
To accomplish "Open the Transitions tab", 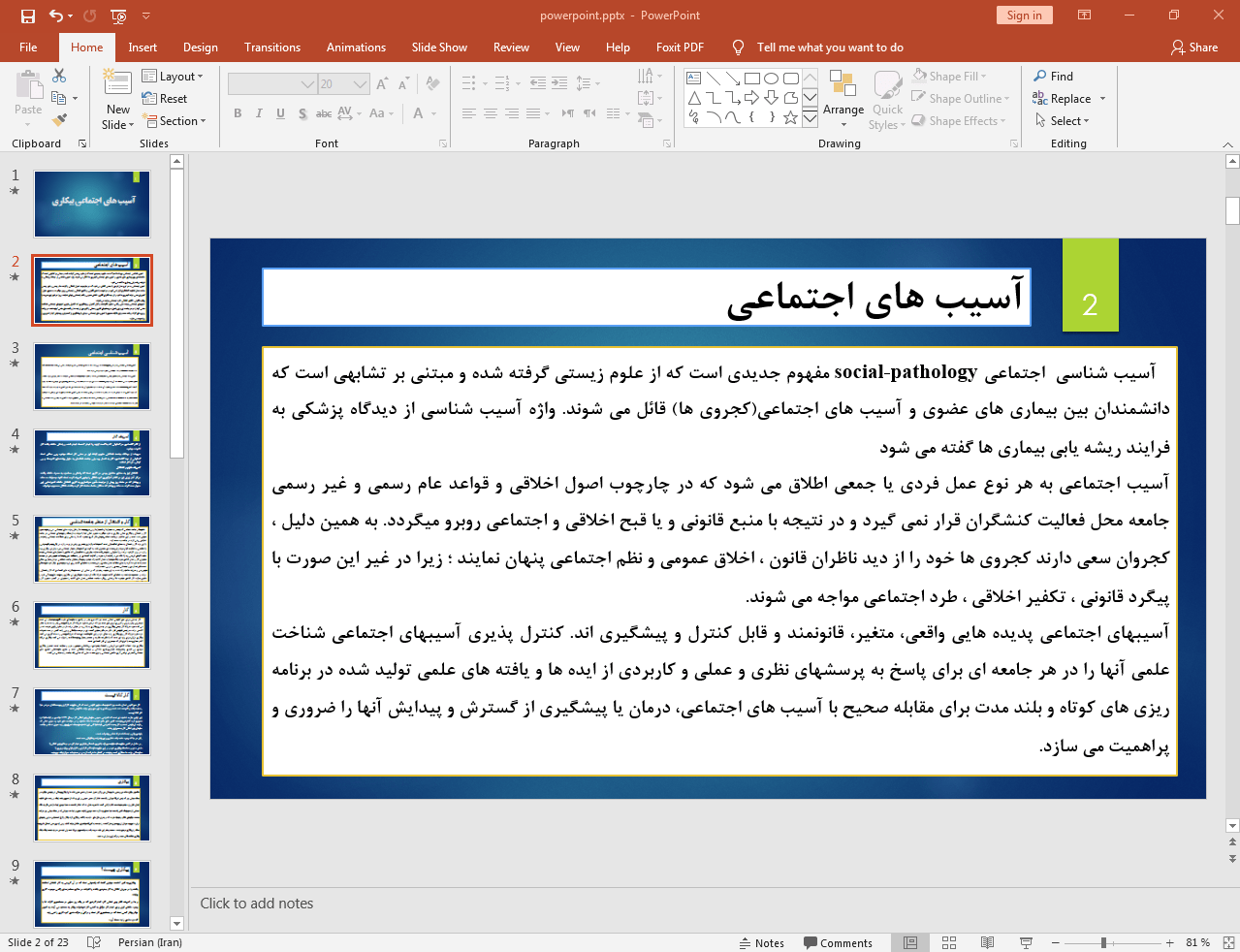I will [x=272, y=48].
